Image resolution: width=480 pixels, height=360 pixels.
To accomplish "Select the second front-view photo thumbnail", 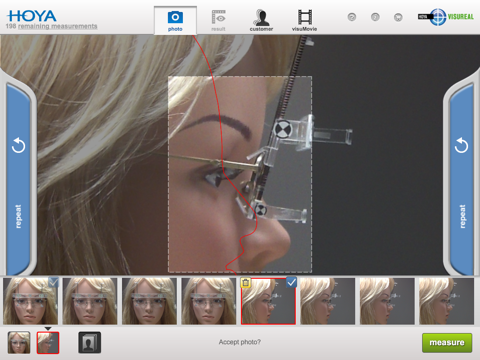I will pyautogui.click(x=90, y=301).
